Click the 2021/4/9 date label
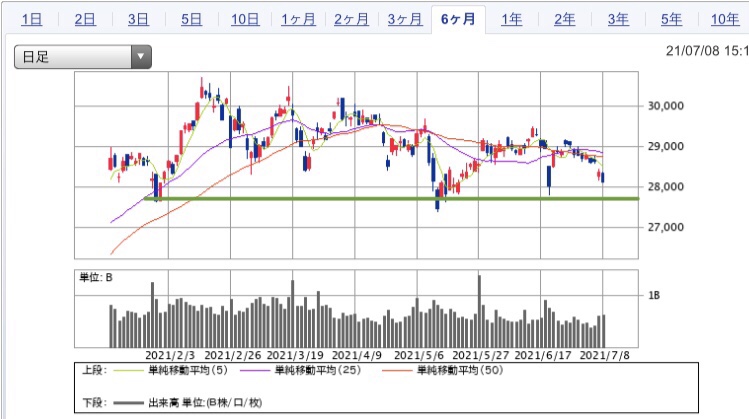Screen dimensions: 749x419 pyautogui.click(x=357, y=355)
